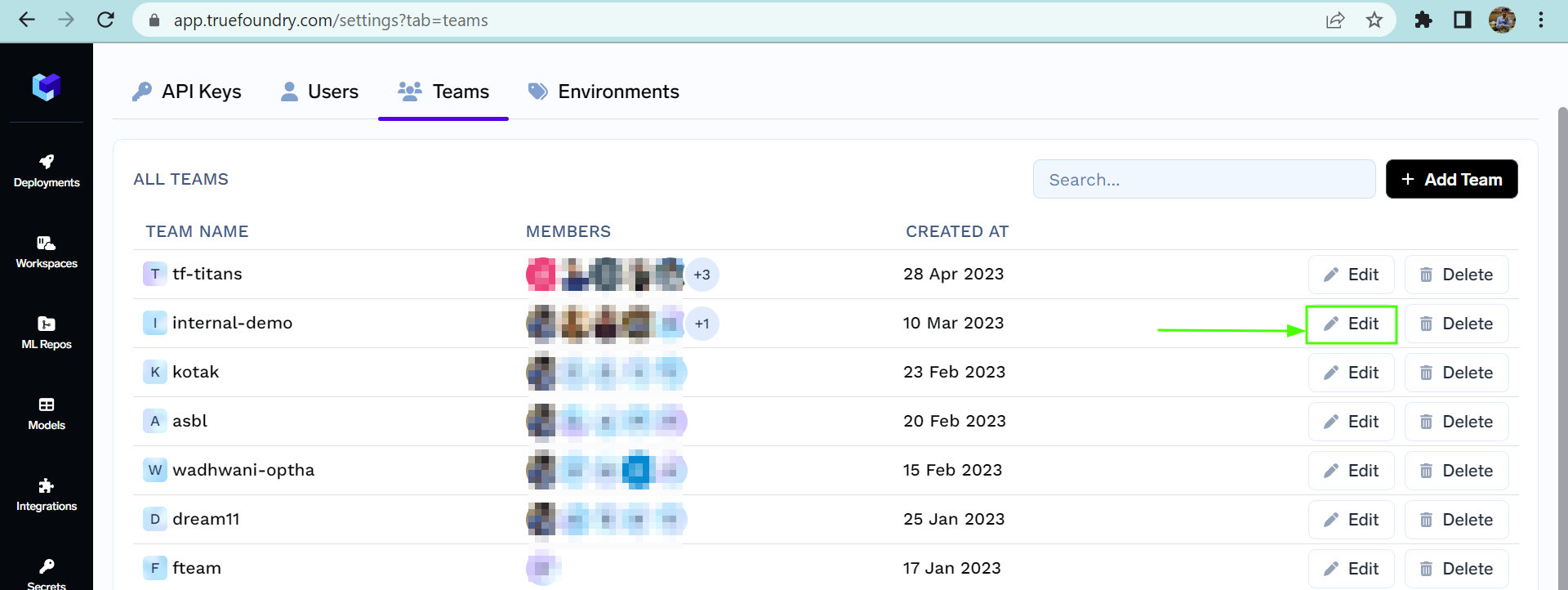The width and height of the screenshot is (1568, 590).
Task: Select the internal-demo team name
Action: (232, 323)
